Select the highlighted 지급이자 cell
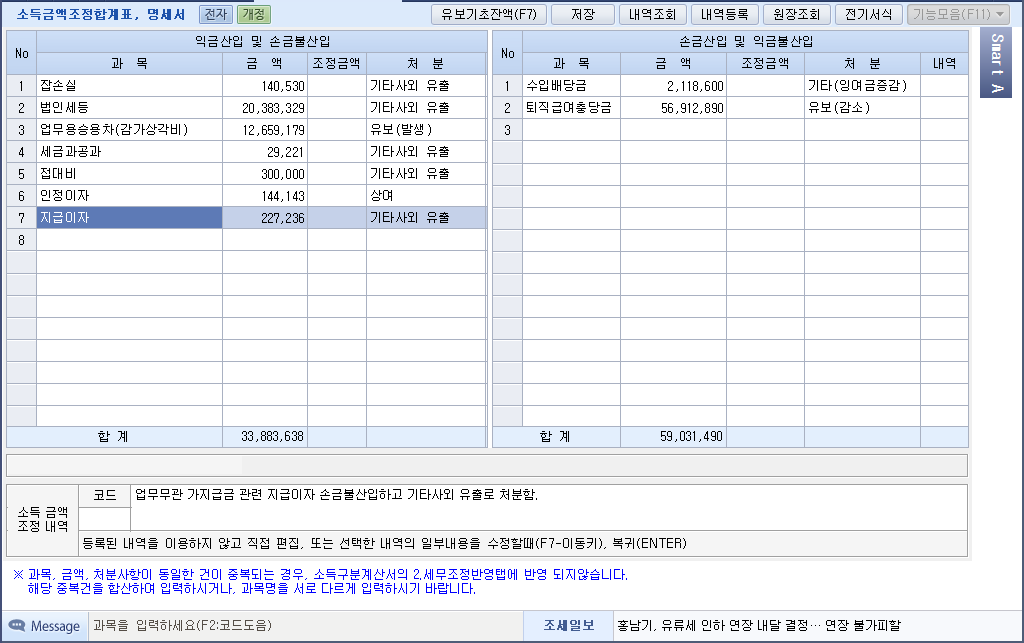The height and width of the screenshot is (643, 1024). pyautogui.click(x=129, y=218)
